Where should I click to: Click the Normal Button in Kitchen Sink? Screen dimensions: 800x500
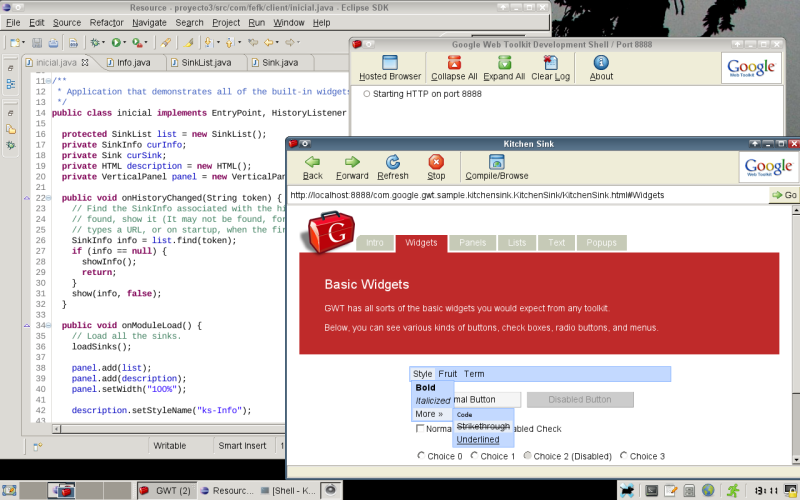(487, 399)
